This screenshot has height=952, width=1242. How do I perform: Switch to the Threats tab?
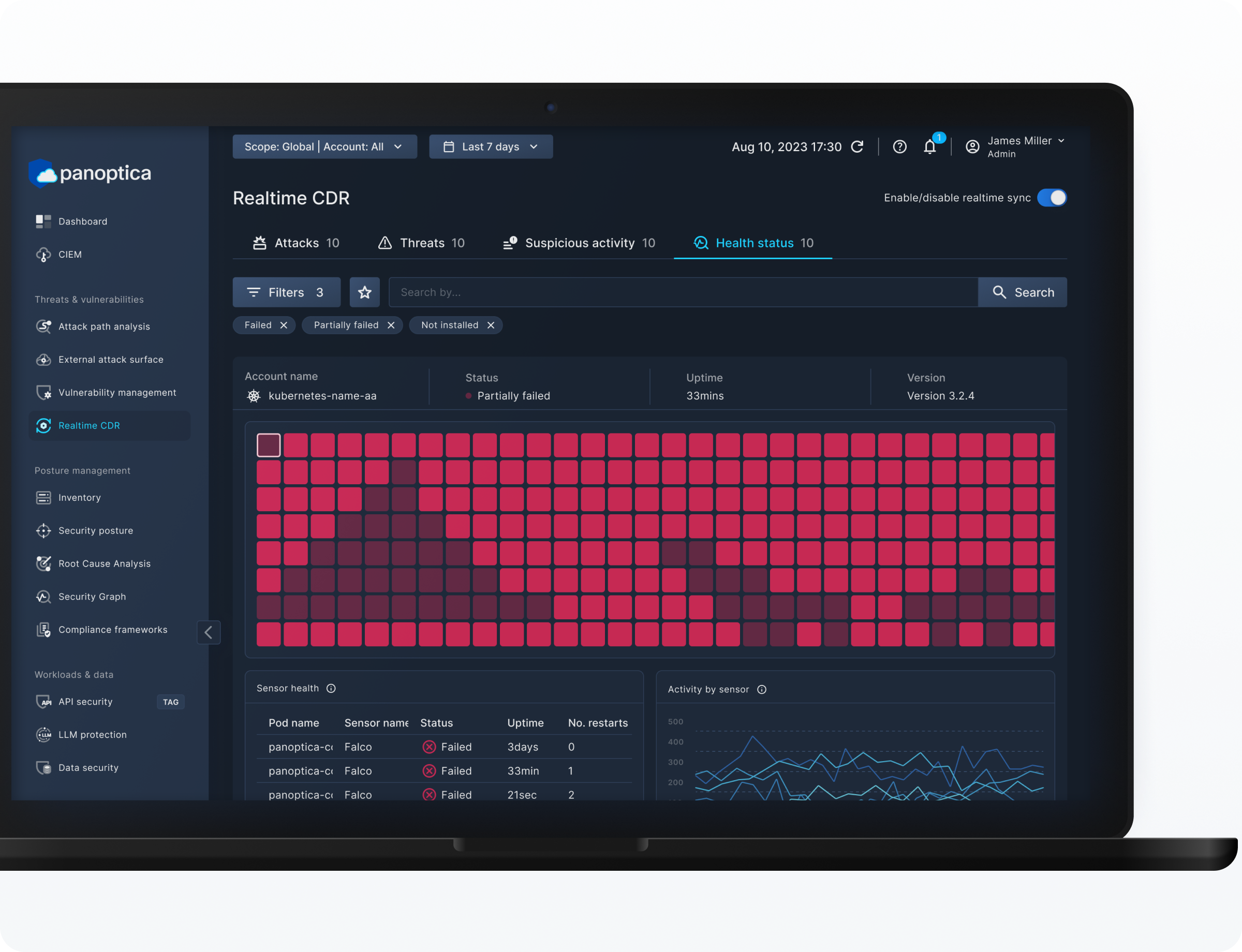421,243
